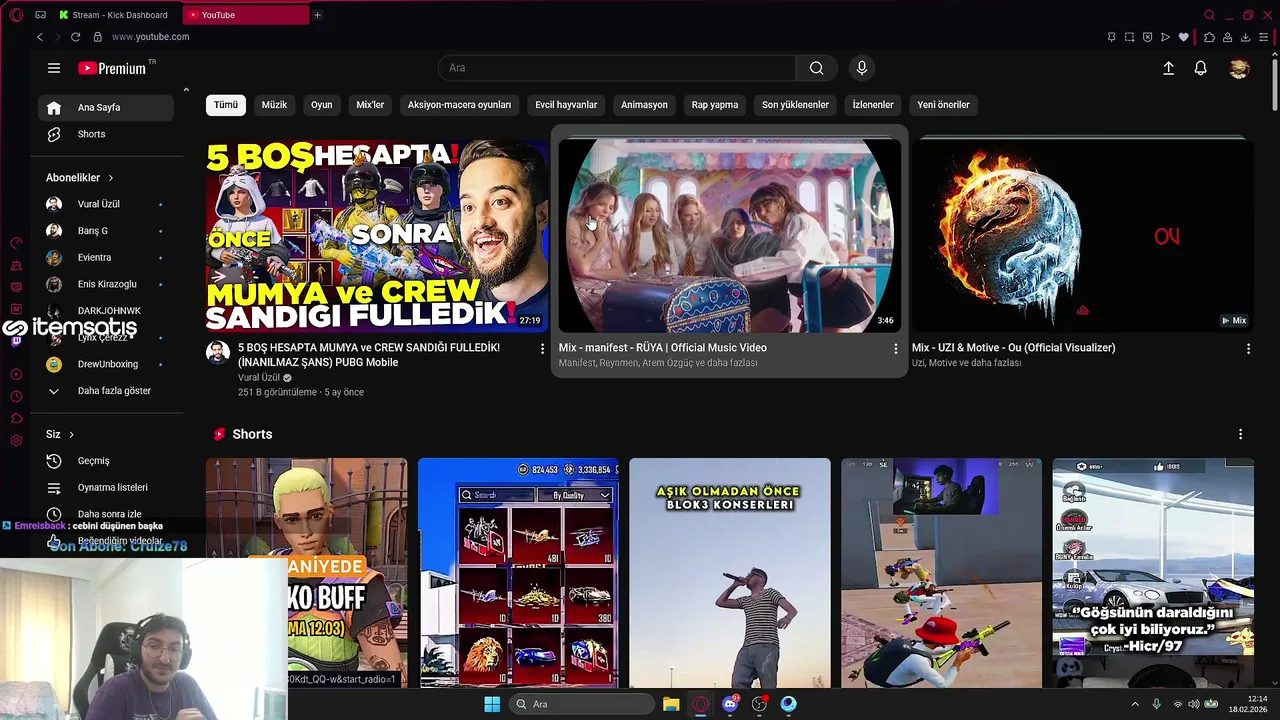
Task: Open options for manifest RÜYA mix
Action: pos(896,349)
